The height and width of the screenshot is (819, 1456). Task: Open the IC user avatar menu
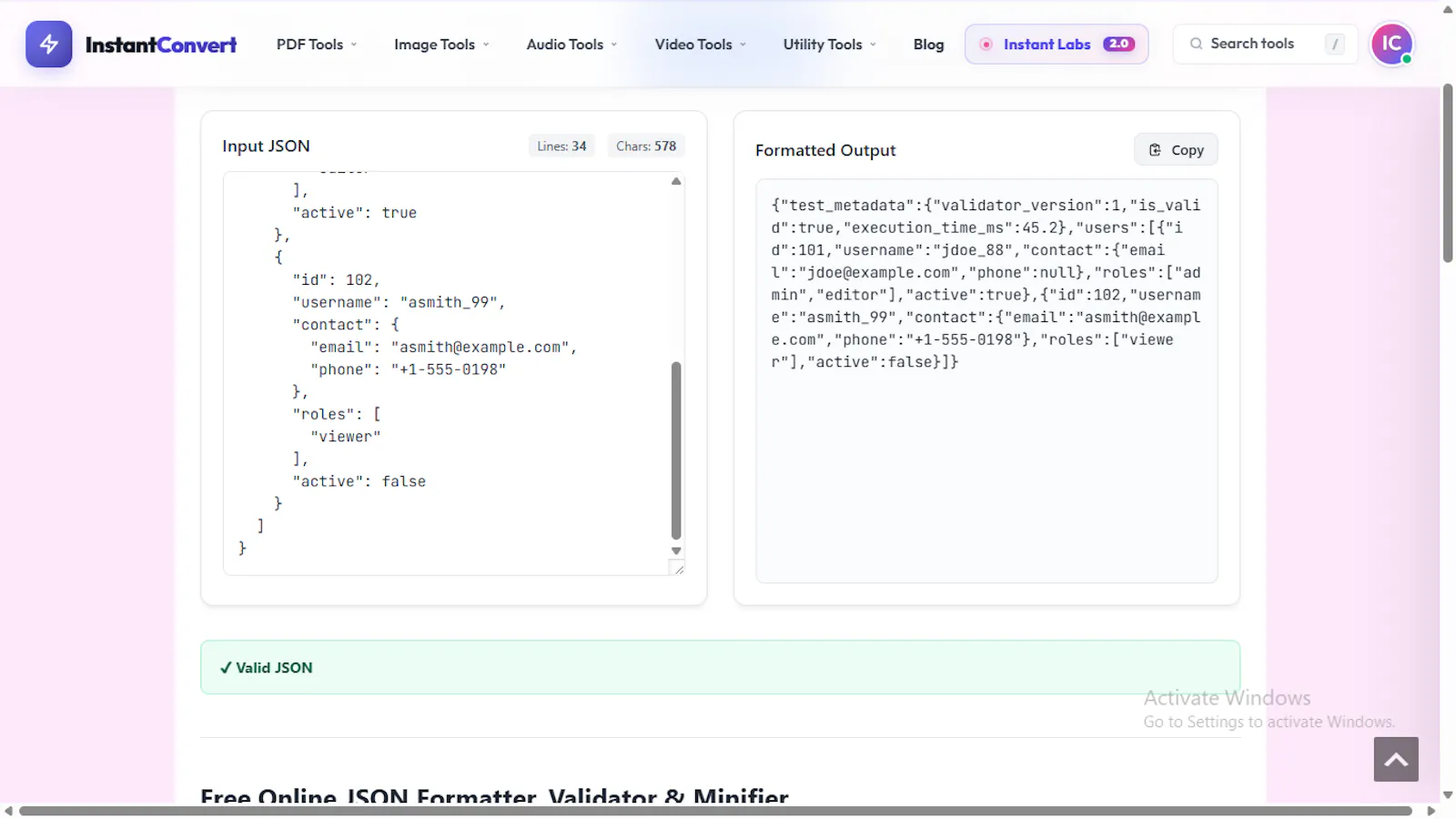click(x=1391, y=44)
